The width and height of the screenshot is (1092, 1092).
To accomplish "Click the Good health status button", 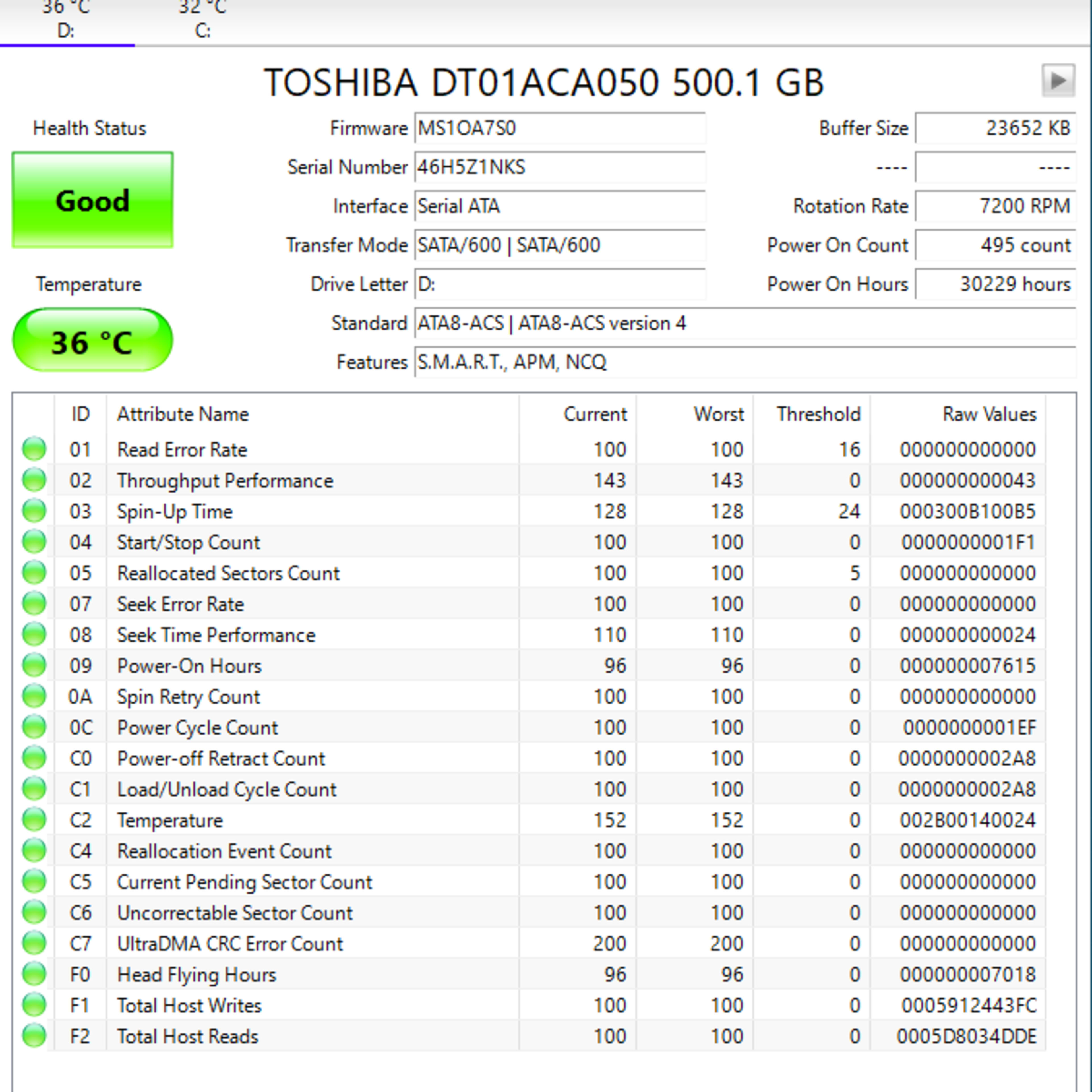I will coord(93,200).
